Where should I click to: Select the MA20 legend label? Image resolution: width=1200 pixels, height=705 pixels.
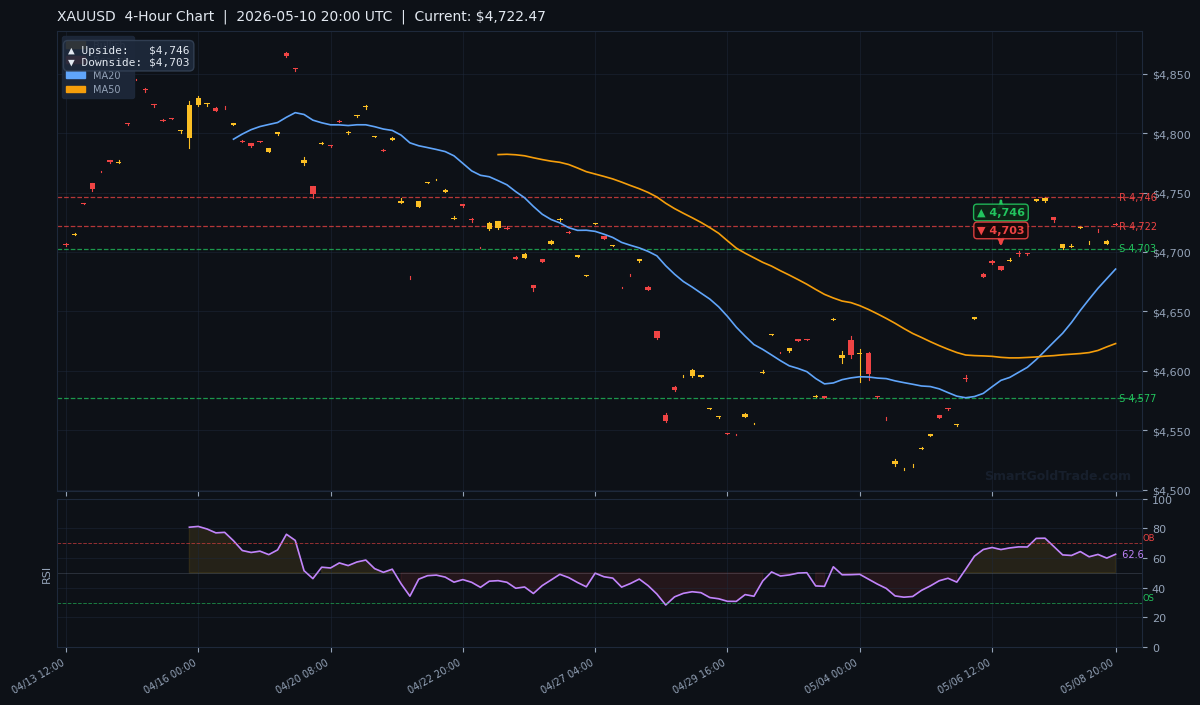(107, 75)
